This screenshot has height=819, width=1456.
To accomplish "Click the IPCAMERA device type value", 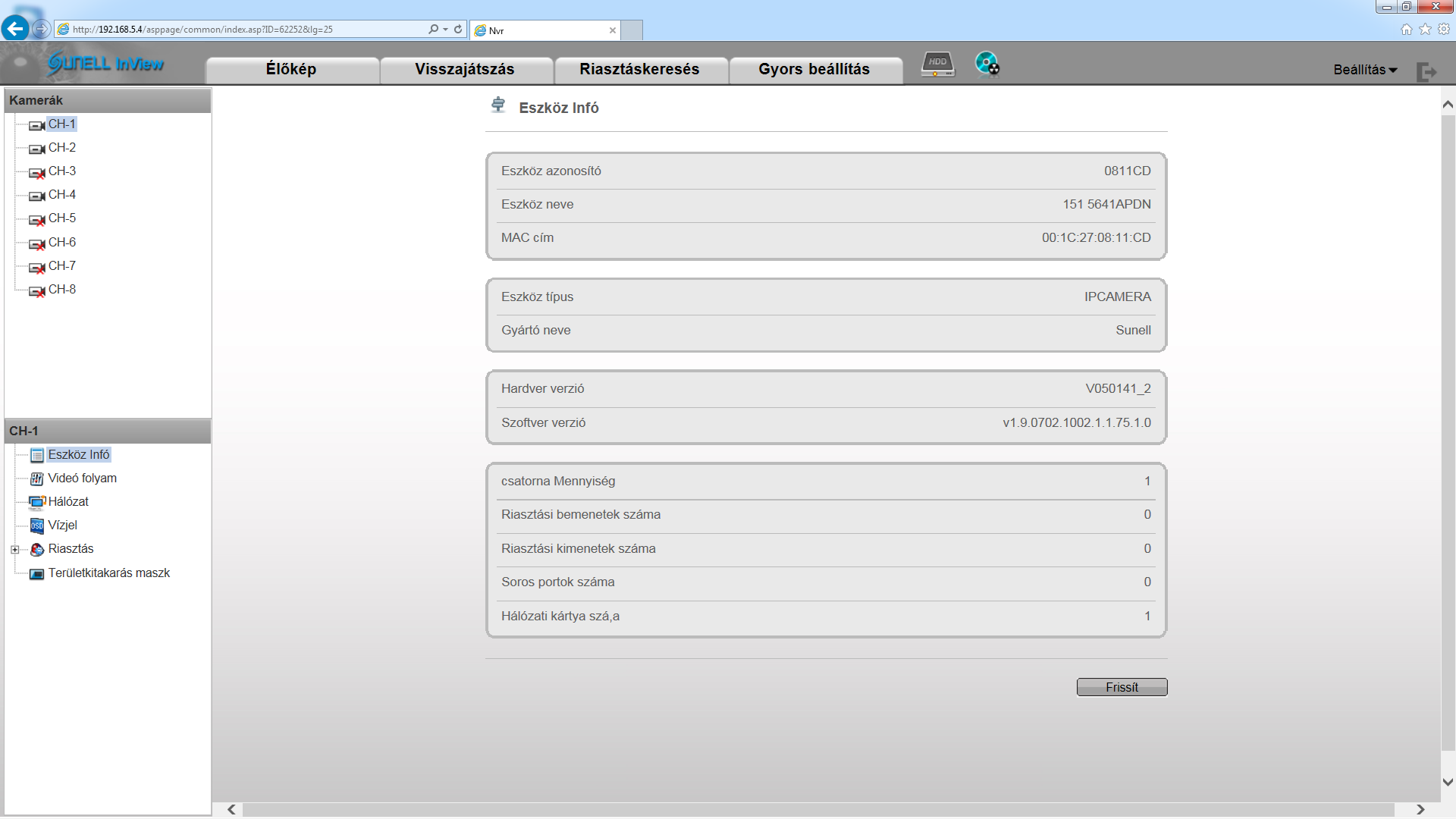I will [x=1117, y=297].
